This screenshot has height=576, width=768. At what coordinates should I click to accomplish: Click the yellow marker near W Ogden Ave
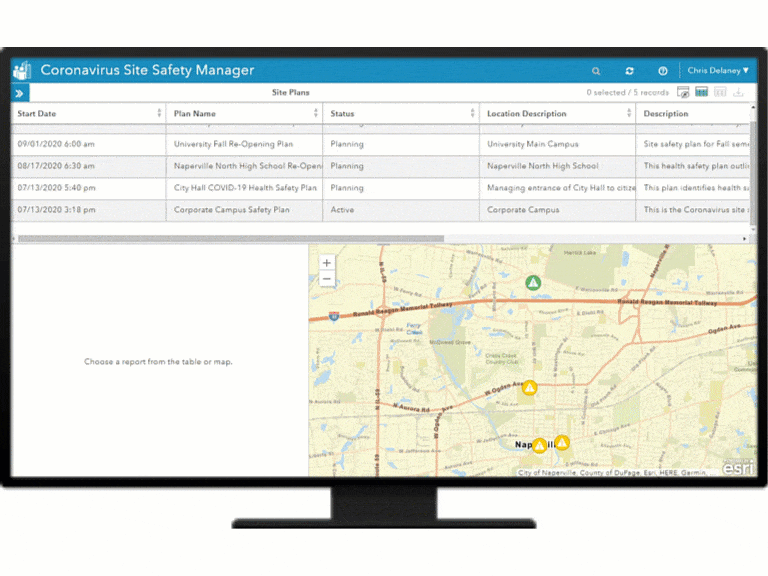pyautogui.click(x=529, y=388)
